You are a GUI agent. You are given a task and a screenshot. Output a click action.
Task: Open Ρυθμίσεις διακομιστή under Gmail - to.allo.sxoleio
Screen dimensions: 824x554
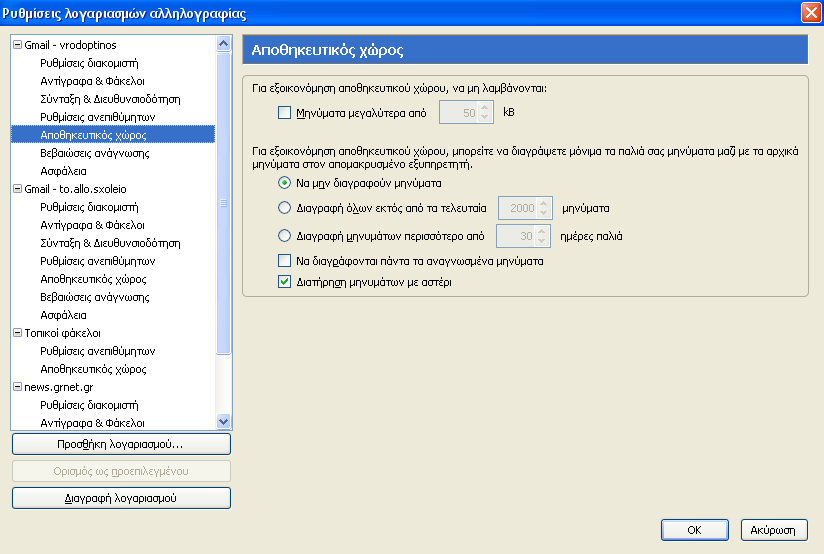point(113,207)
